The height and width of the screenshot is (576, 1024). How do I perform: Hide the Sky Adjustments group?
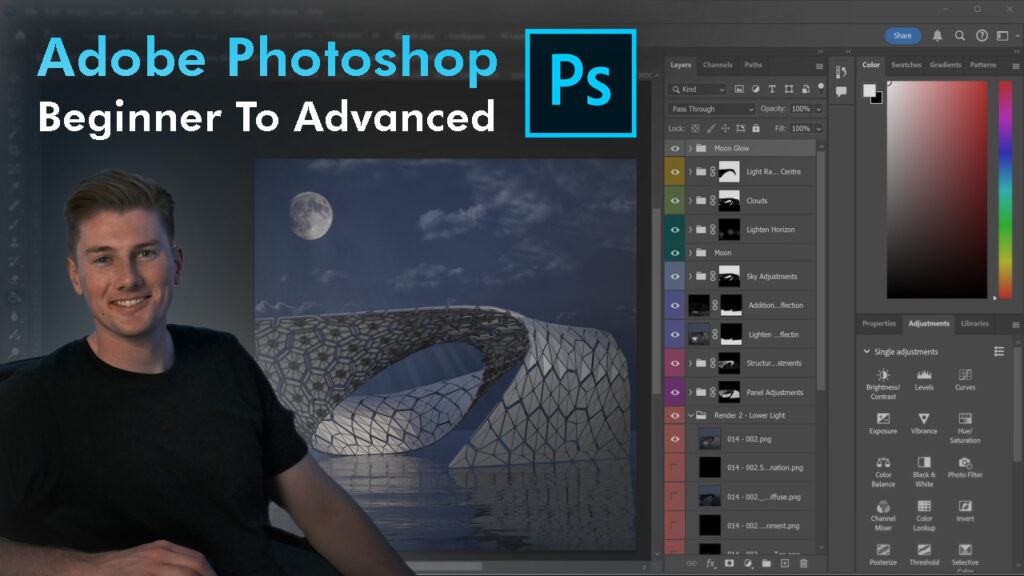click(x=675, y=276)
